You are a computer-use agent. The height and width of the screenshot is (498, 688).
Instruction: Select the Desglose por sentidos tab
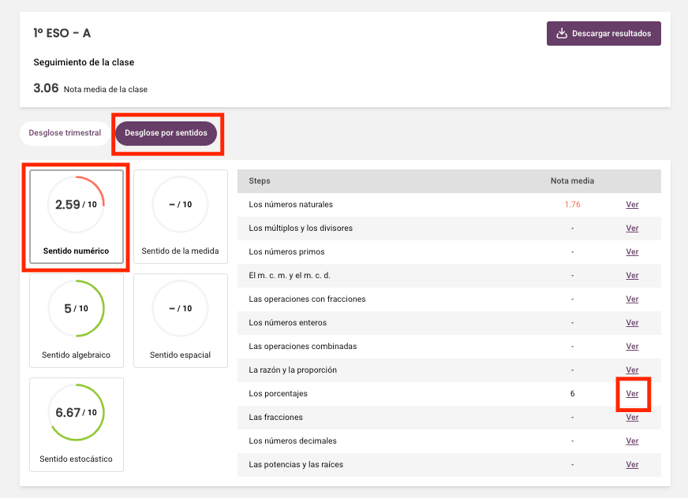coord(166,133)
